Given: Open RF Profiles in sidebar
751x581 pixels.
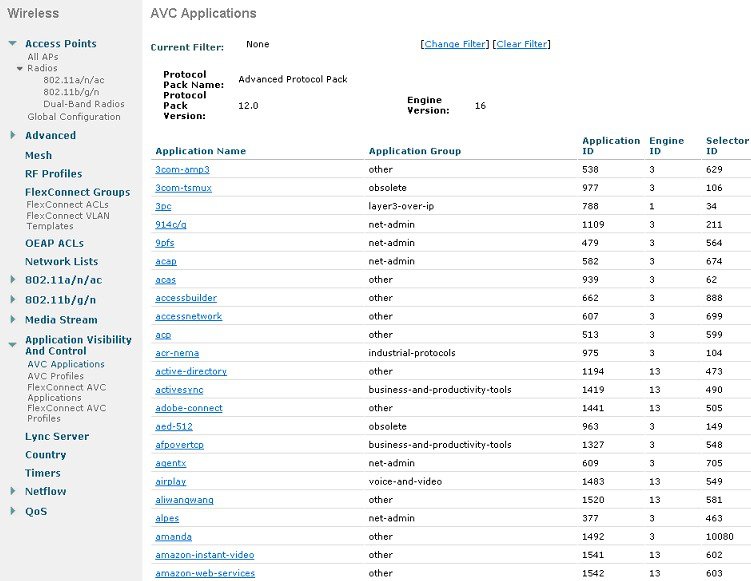Looking at the screenshot, I should click(x=54, y=173).
